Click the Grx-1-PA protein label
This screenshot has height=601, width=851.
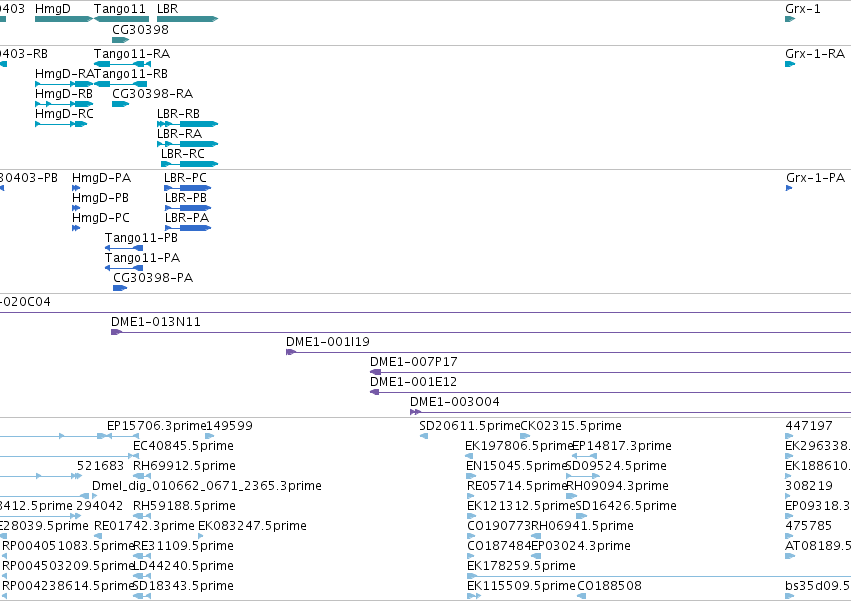coord(815,178)
